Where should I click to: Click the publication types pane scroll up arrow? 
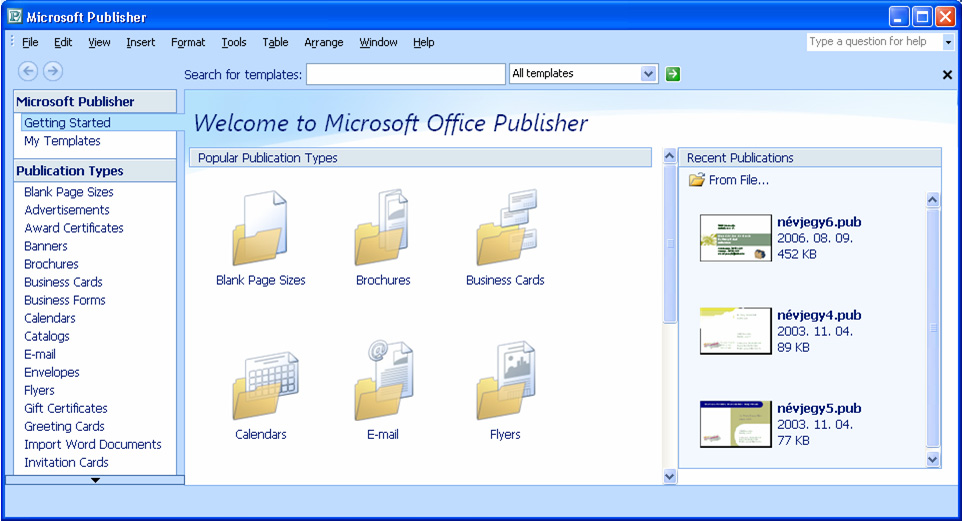click(669, 156)
